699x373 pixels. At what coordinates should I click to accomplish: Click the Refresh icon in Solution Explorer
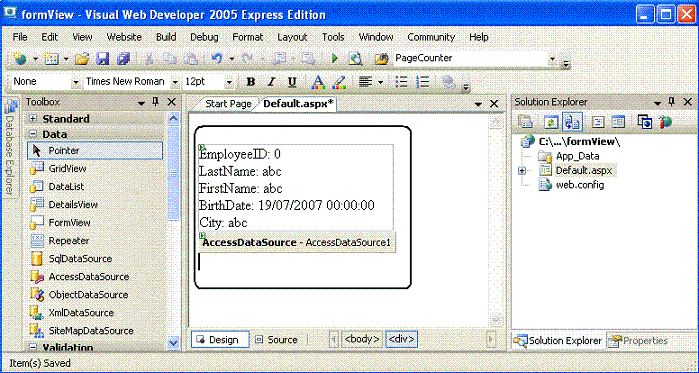pos(551,122)
